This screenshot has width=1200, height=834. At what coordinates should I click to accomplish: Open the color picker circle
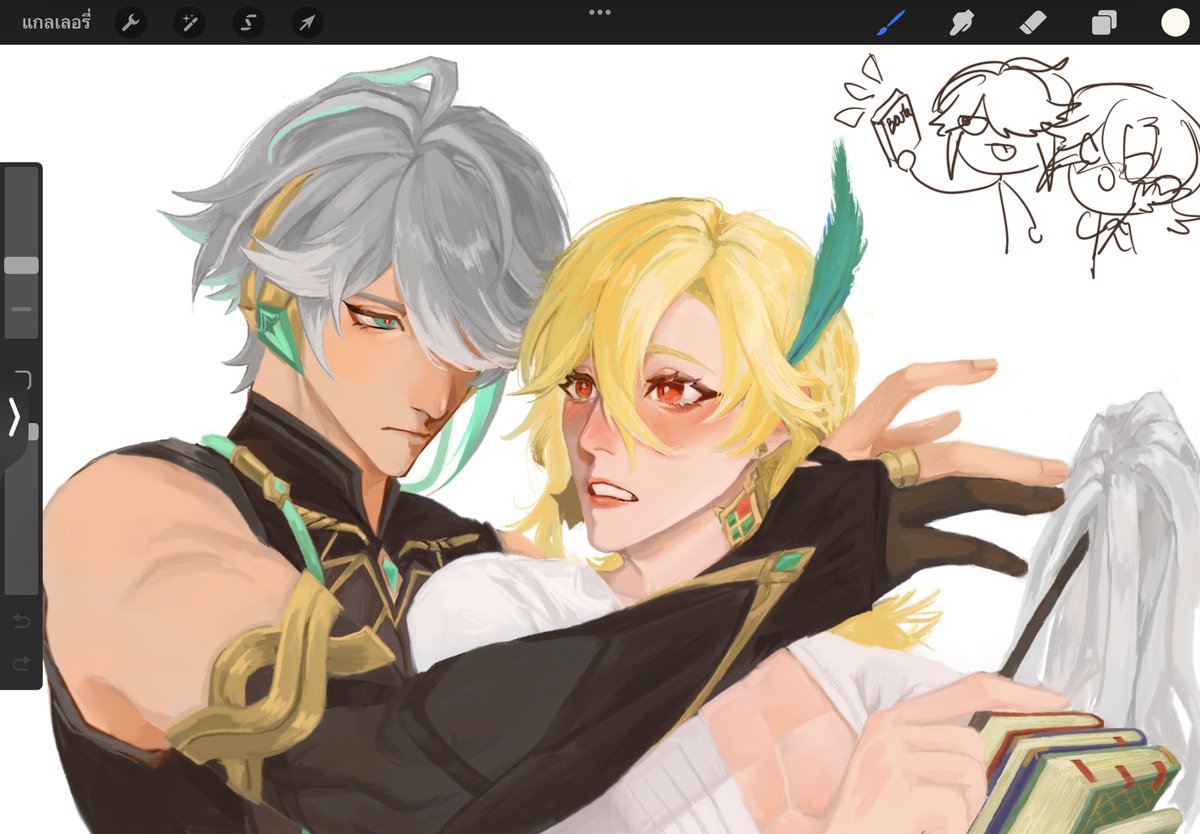pyautogui.click(x=1175, y=22)
